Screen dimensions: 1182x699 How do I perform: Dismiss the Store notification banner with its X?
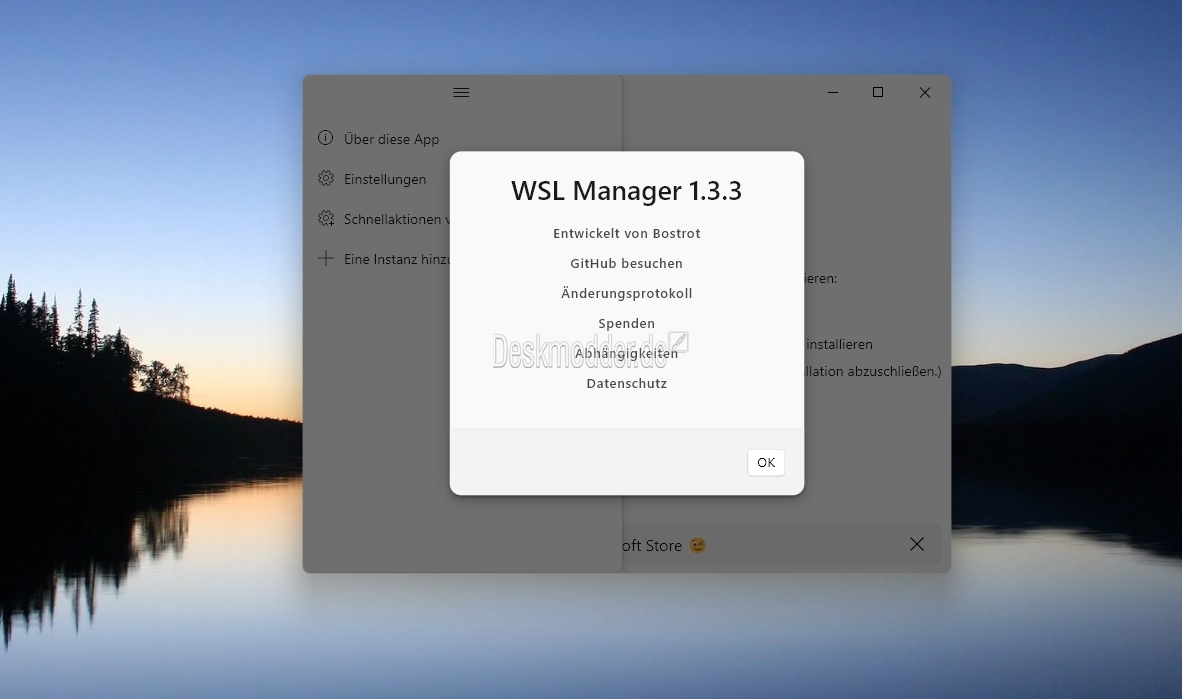tap(917, 544)
